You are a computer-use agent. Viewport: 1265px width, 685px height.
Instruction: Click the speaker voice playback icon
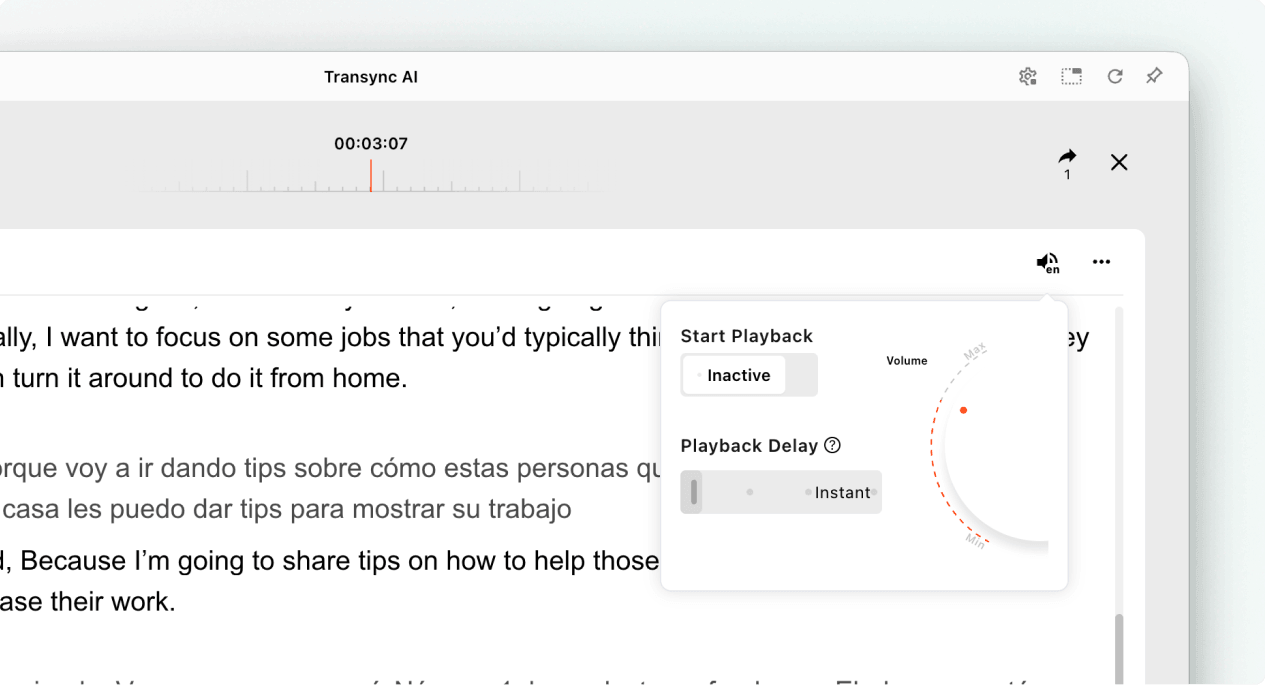[1047, 263]
